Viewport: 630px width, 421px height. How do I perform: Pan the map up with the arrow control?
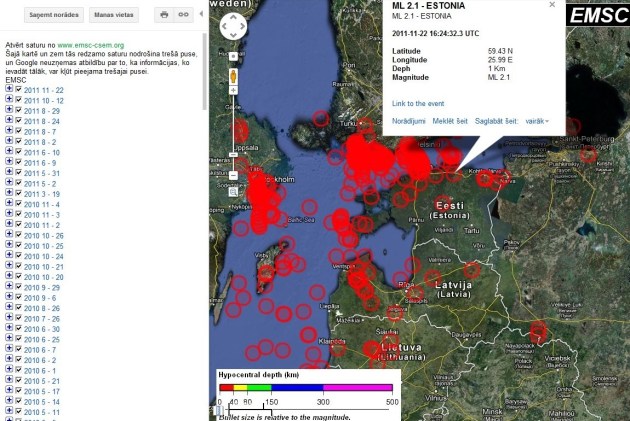[234, 19]
